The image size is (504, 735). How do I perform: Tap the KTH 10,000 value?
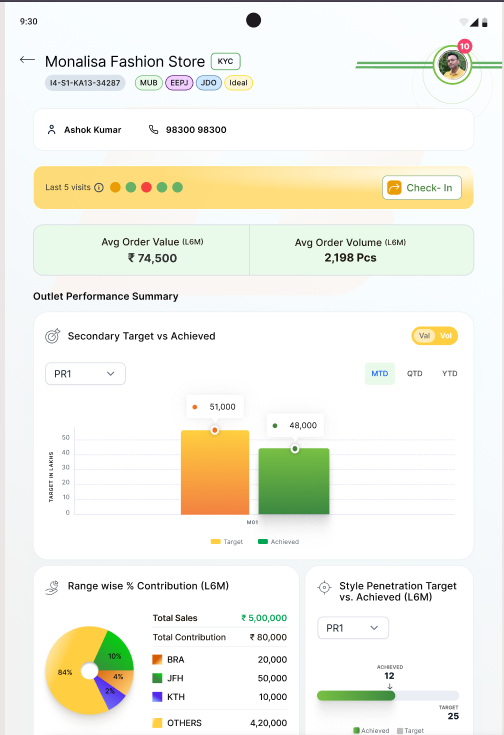(273, 697)
